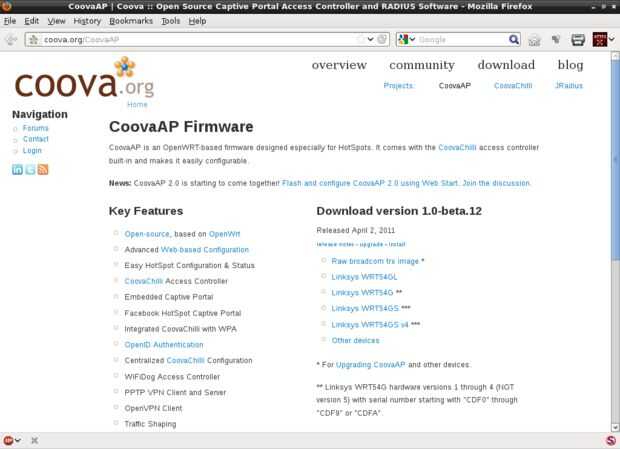620x449 pixels.
Task: Click the search magnifier button
Action: (514, 40)
